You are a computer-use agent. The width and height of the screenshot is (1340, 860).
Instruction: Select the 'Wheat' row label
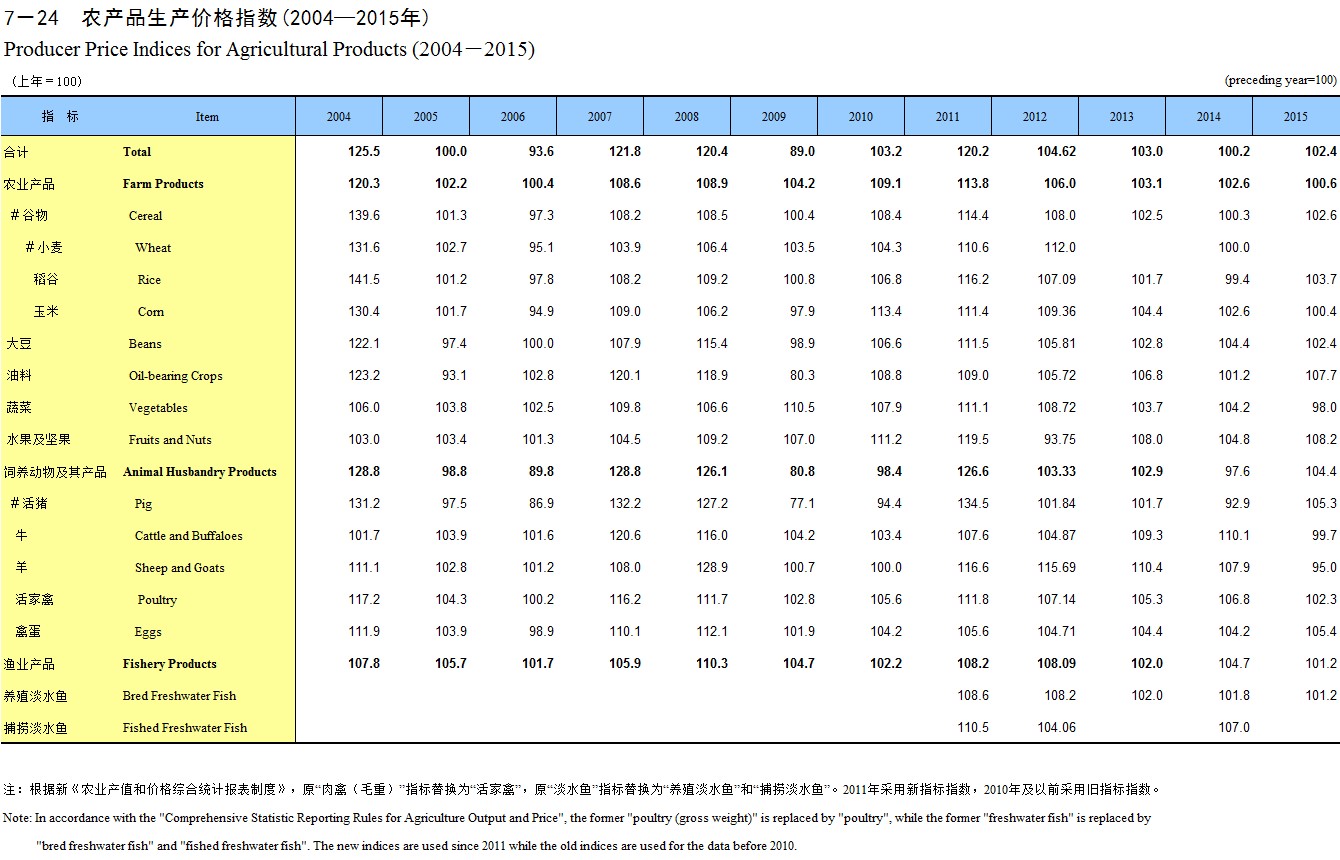[153, 248]
